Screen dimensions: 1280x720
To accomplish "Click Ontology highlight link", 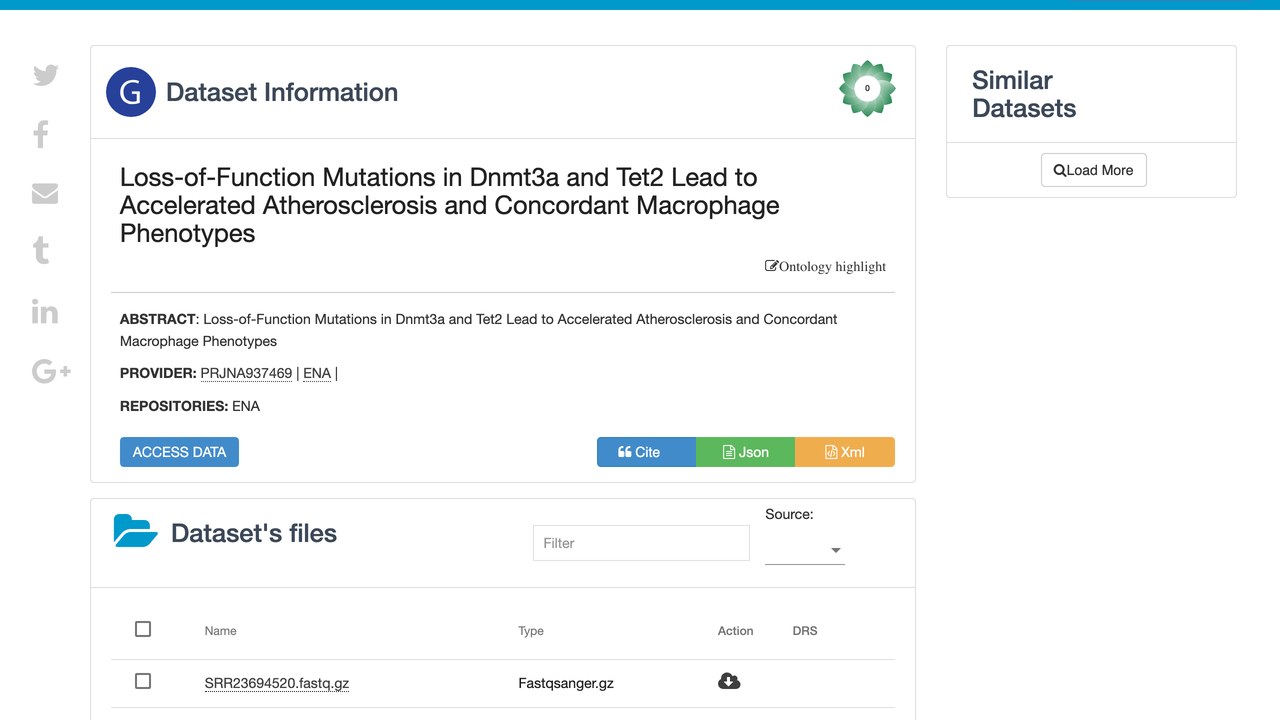I will [x=825, y=266].
